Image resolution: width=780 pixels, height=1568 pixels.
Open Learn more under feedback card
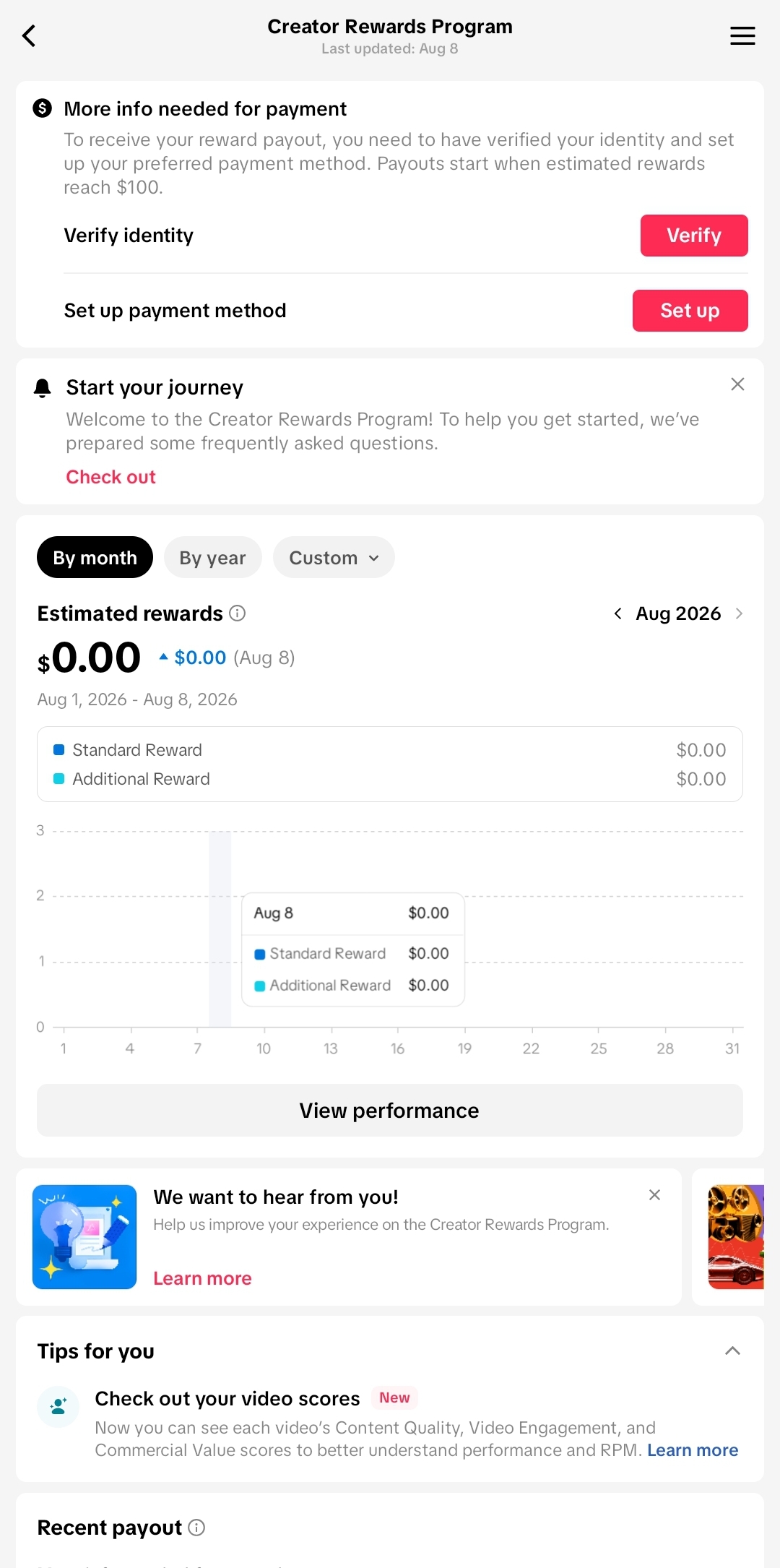pyautogui.click(x=202, y=1278)
